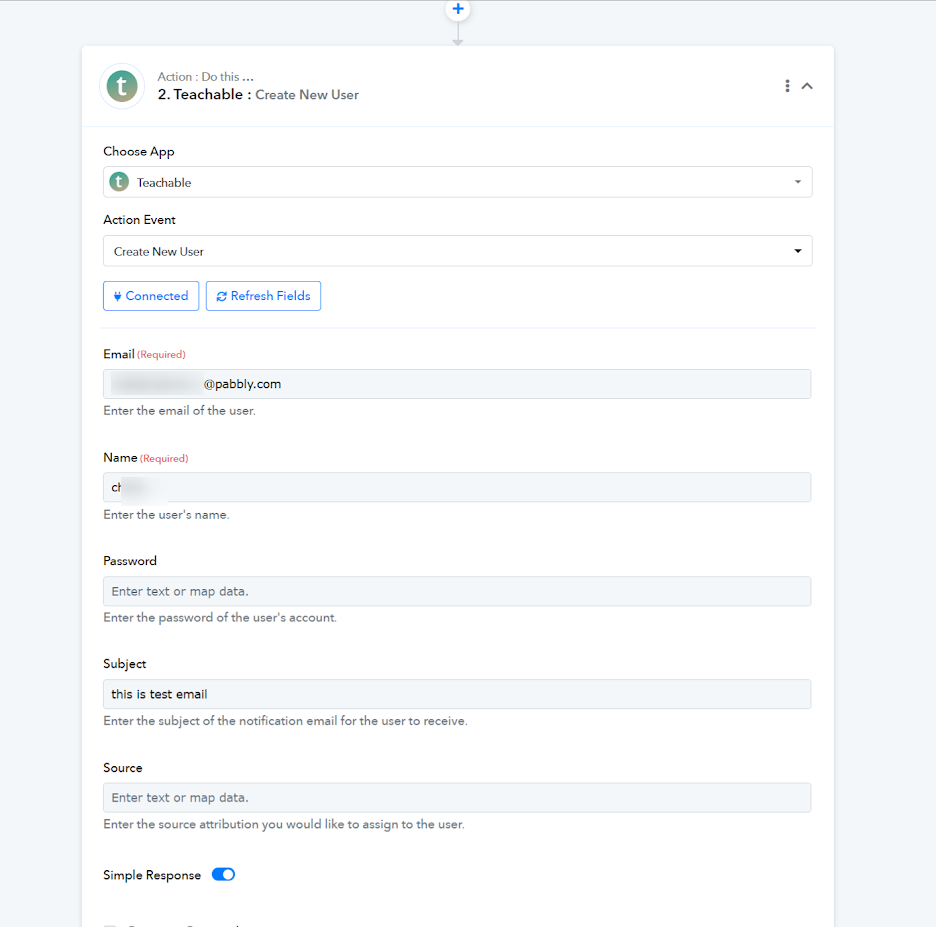This screenshot has height=927, width=936.
Task: Click the refresh icon on Refresh Fields
Action: pyautogui.click(x=221, y=296)
